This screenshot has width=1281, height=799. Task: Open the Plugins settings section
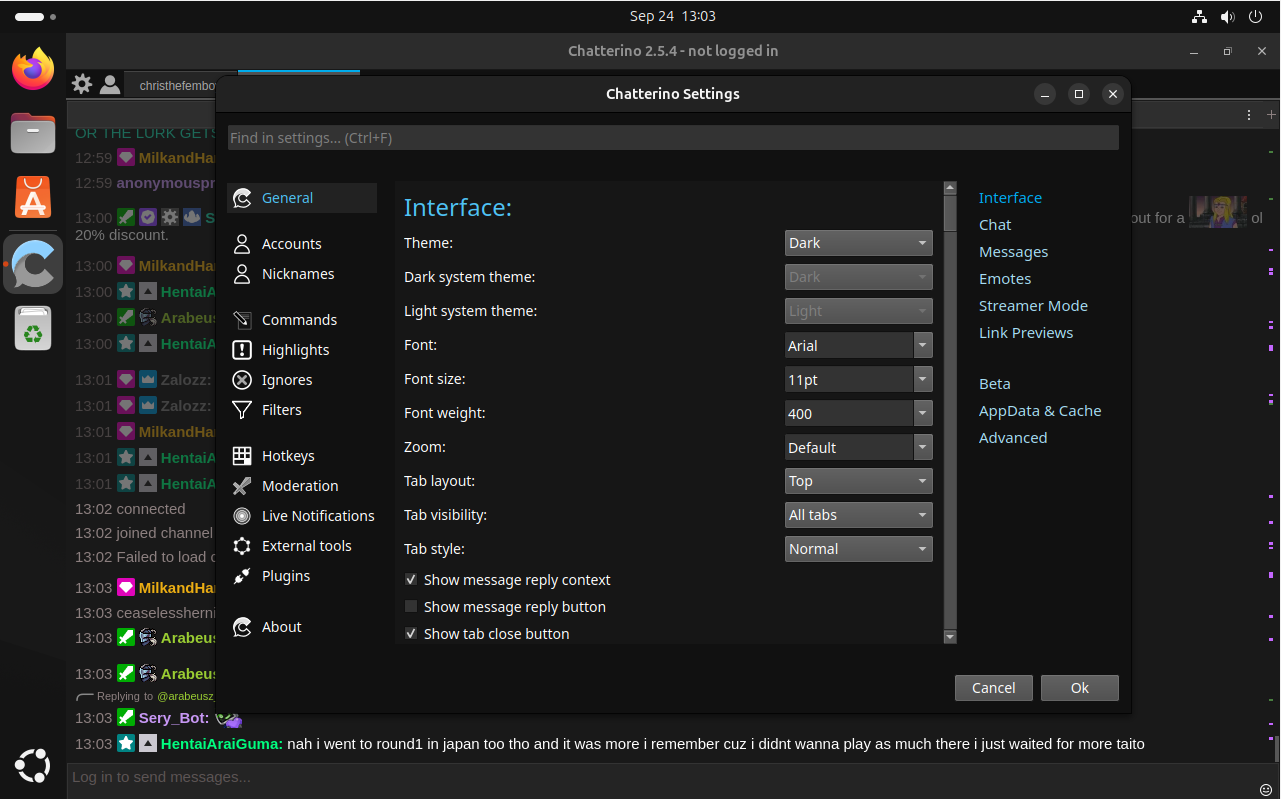click(x=288, y=575)
